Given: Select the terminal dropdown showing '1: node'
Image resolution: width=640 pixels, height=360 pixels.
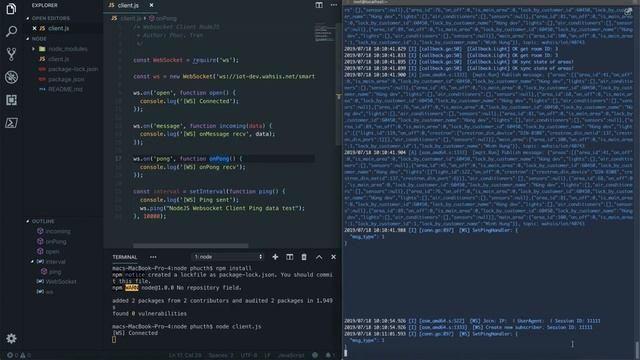Looking at the screenshot, I should (x=228, y=257).
